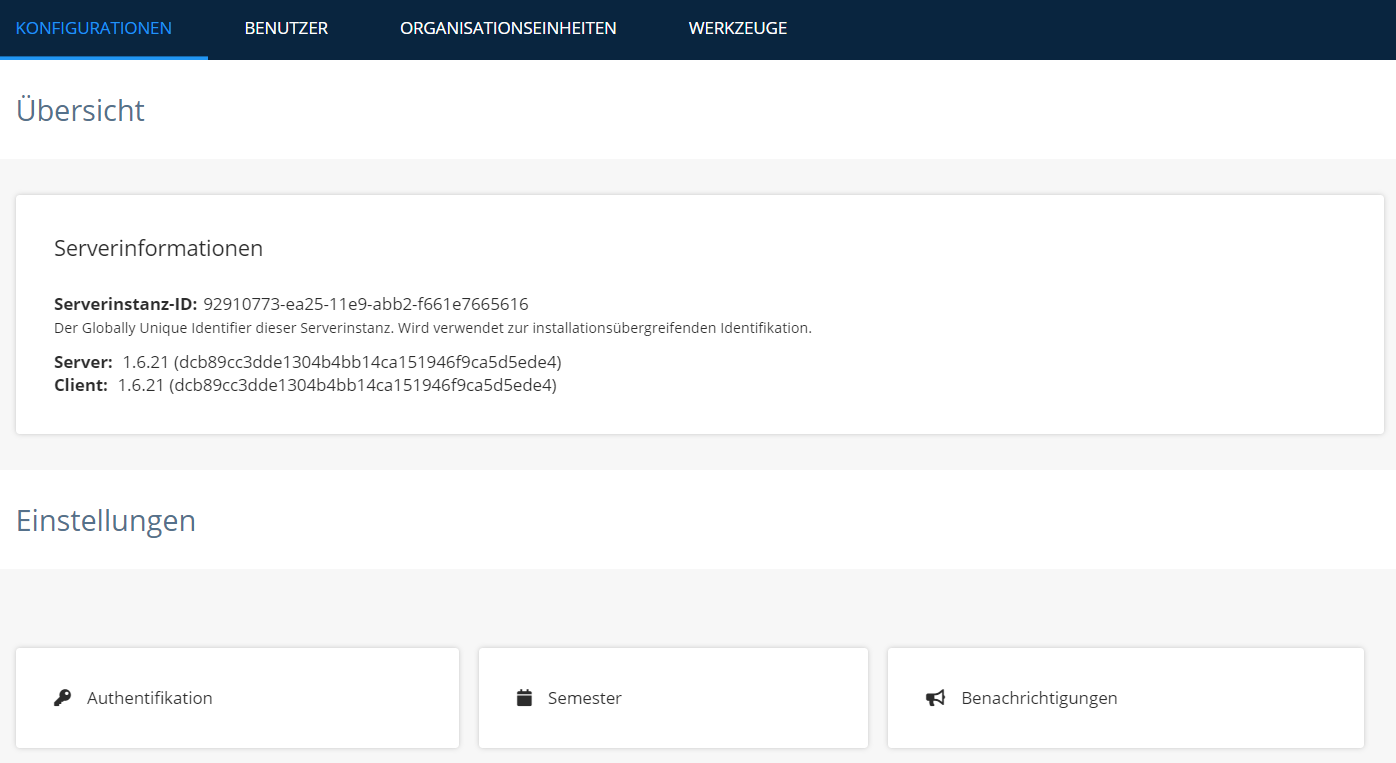Open the Organisationseinheiten tab
The width and height of the screenshot is (1396, 763).
[508, 28]
